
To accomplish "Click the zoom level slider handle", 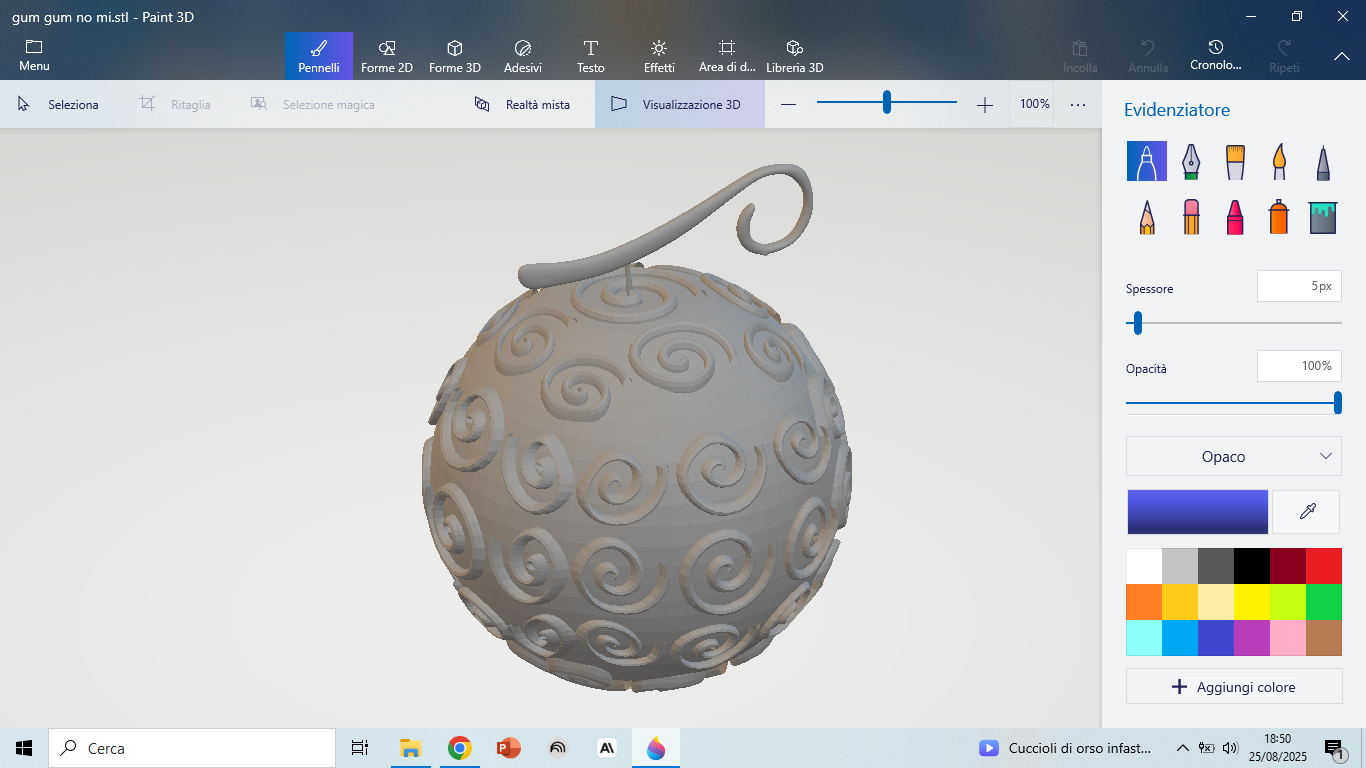I will coord(887,102).
